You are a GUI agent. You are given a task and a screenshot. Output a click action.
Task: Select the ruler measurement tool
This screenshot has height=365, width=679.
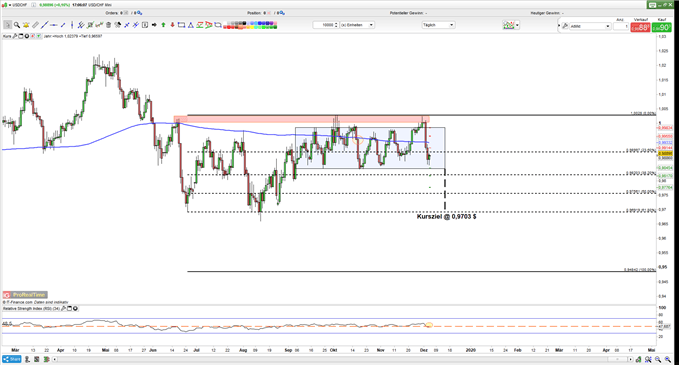(x=35, y=25)
